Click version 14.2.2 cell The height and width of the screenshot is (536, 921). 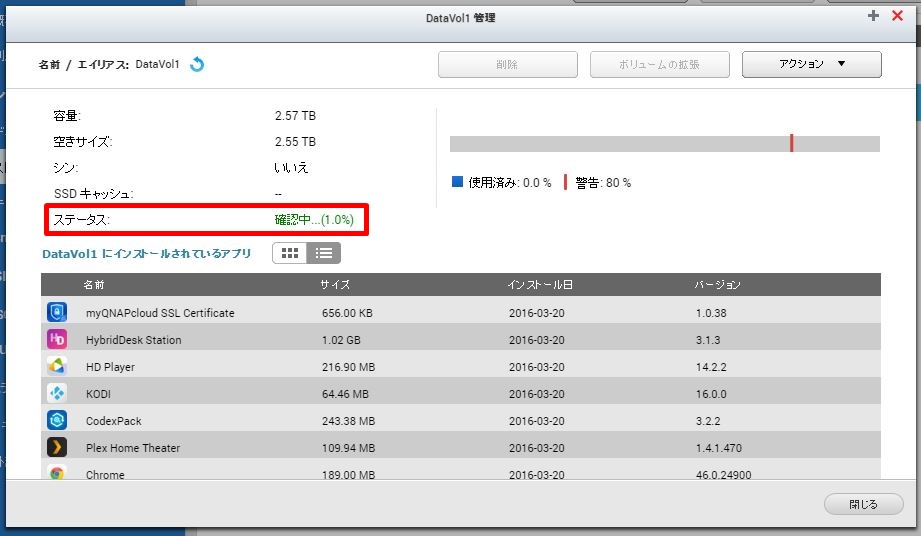711,367
